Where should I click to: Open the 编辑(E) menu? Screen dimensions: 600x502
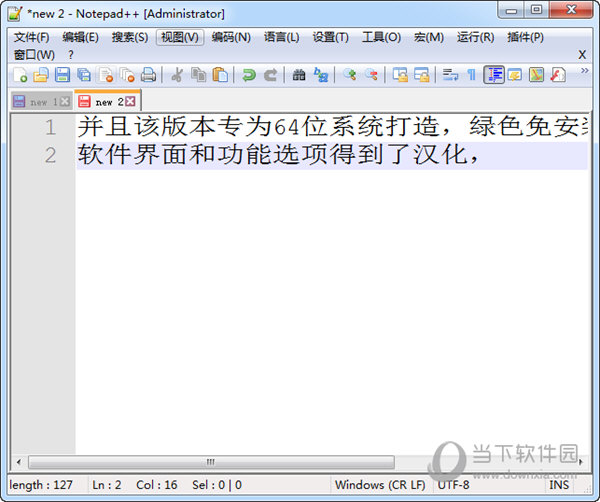(x=80, y=37)
